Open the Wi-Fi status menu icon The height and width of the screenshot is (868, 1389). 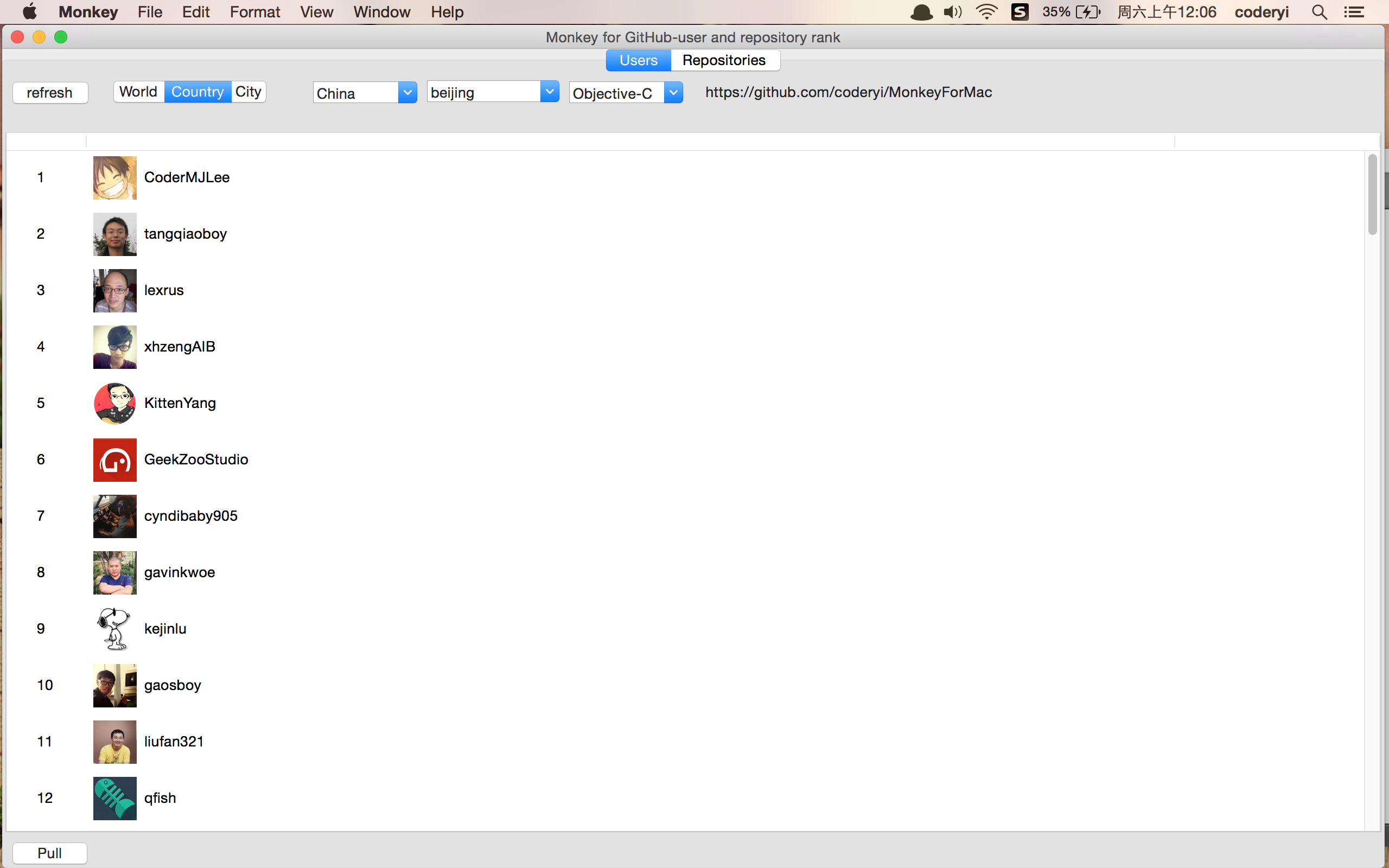pyautogui.click(x=986, y=12)
